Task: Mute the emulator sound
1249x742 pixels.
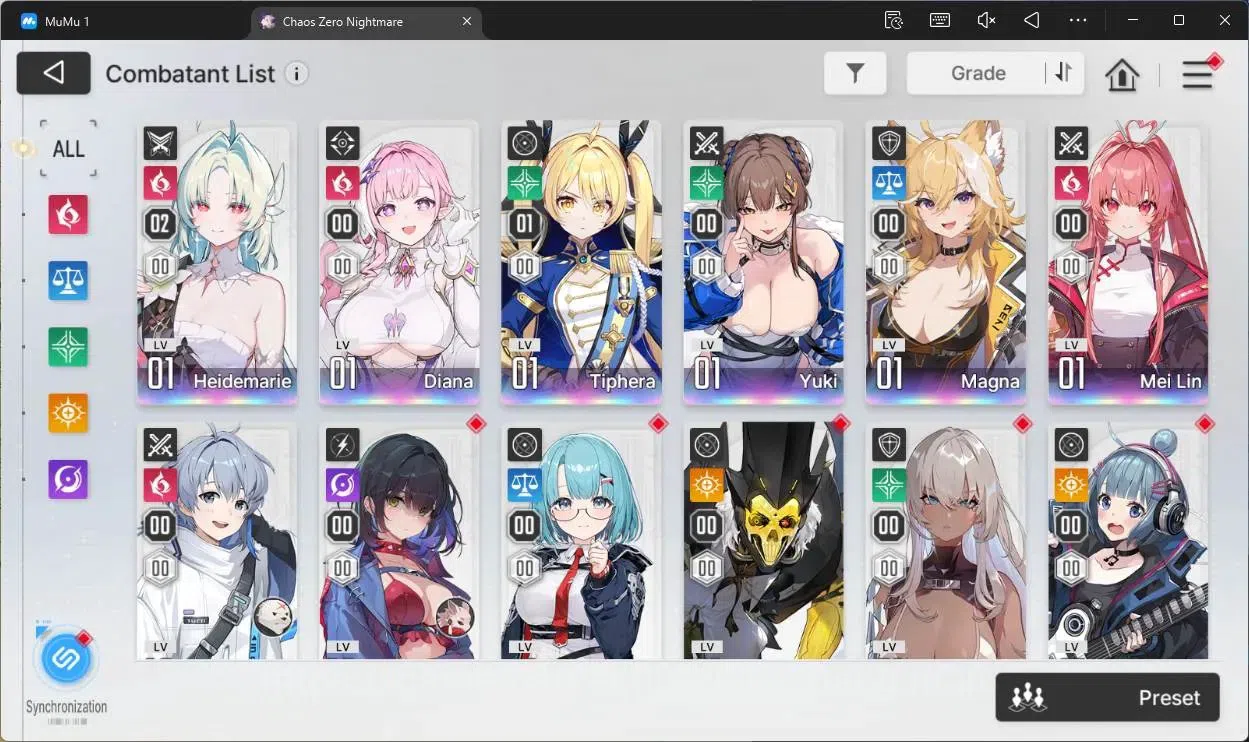Action: (986, 20)
